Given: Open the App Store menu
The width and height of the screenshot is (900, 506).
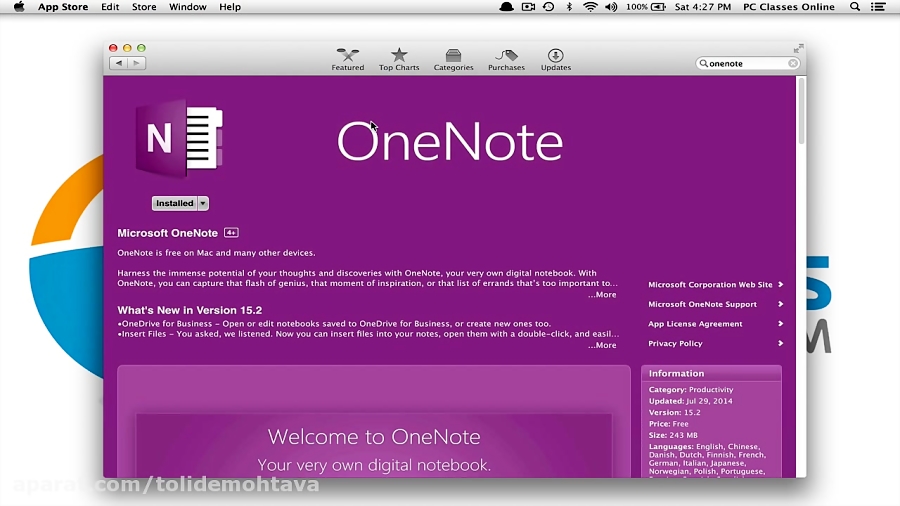Looking at the screenshot, I should tap(63, 7).
